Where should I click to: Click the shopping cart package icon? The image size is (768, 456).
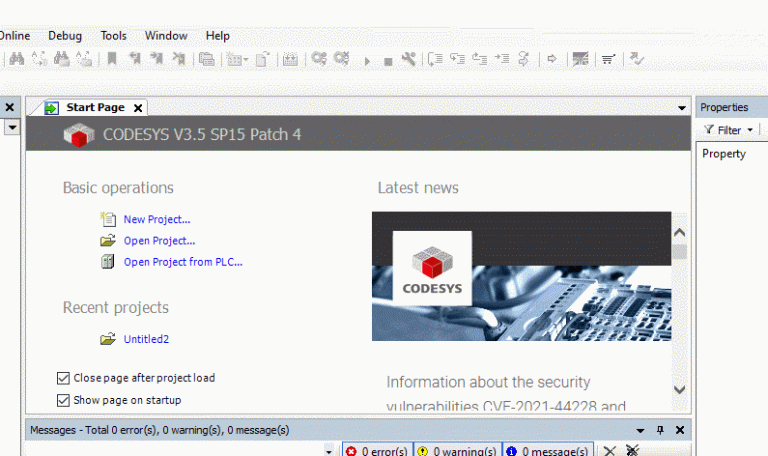607,60
